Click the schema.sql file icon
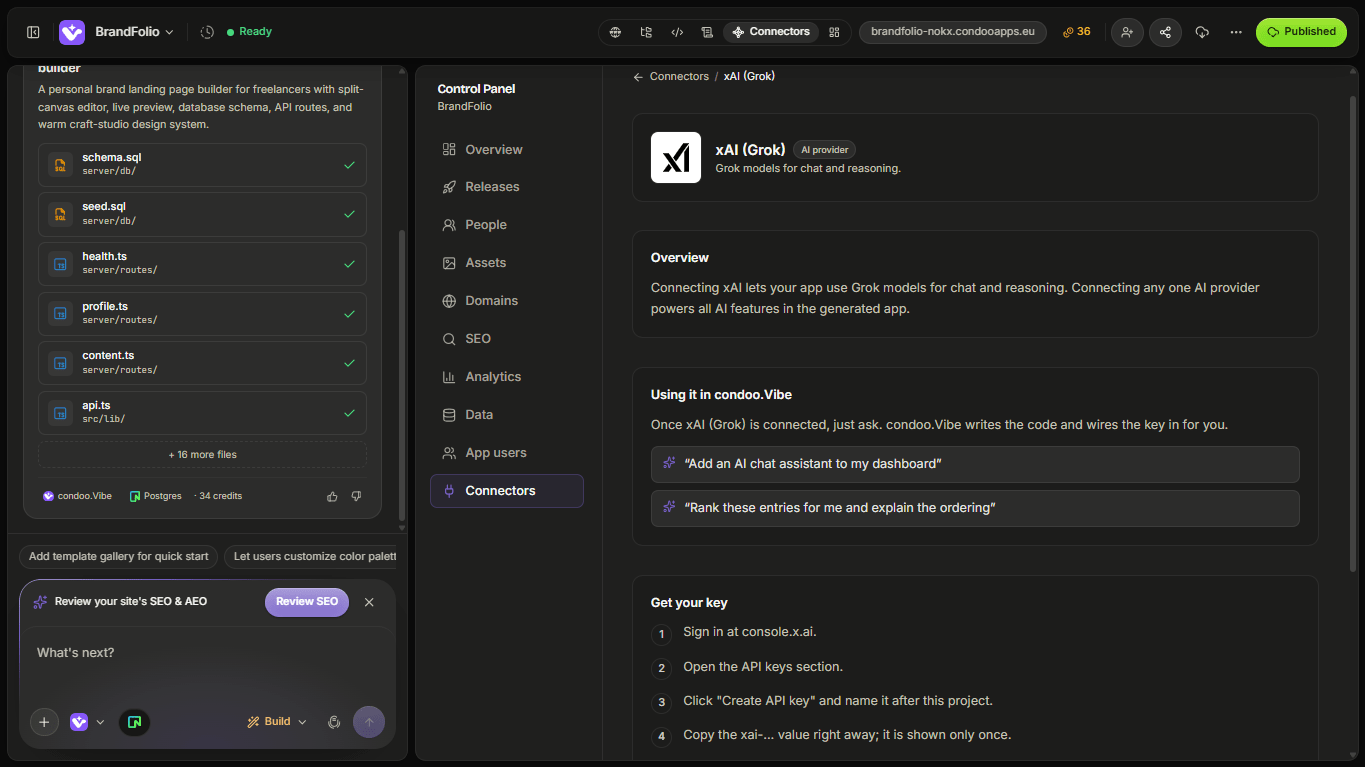Image resolution: width=1365 pixels, height=767 pixels. (x=60, y=165)
